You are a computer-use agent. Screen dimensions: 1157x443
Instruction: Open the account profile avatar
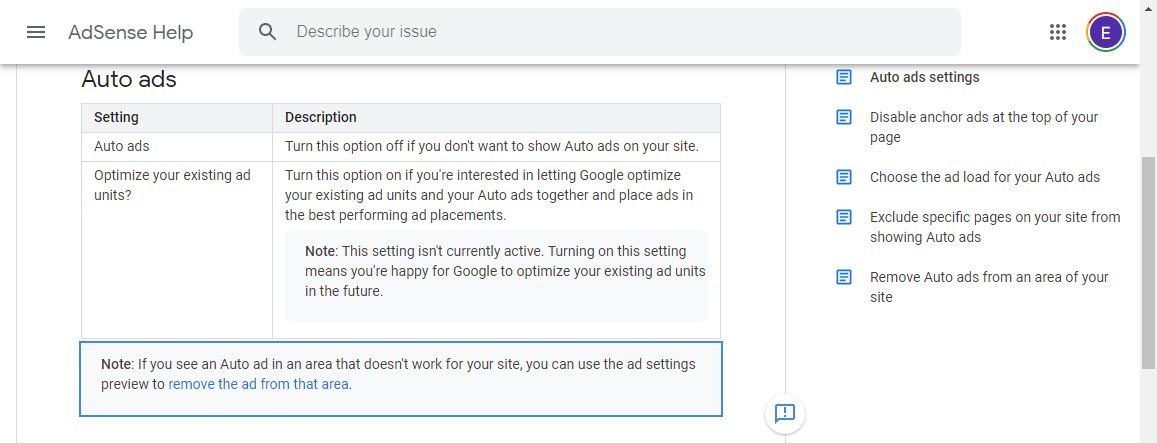point(1105,32)
